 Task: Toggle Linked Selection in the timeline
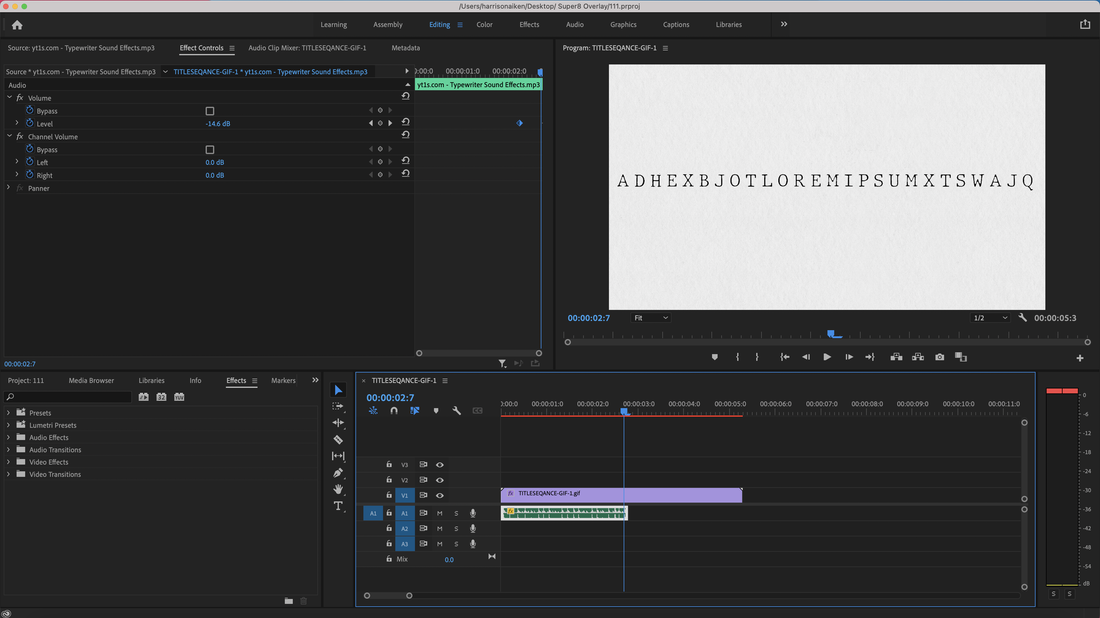click(x=415, y=410)
